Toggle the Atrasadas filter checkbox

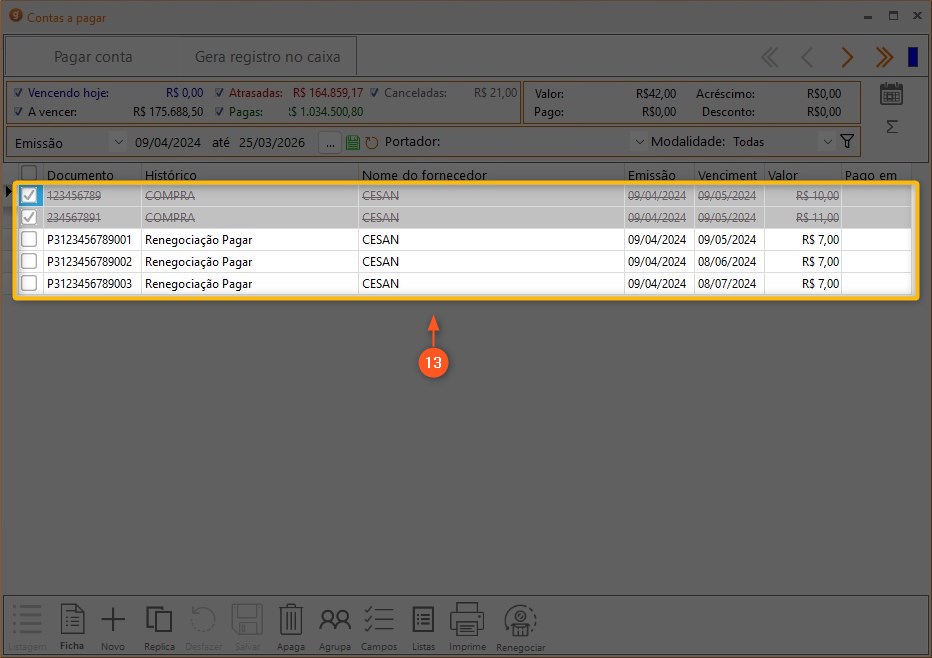click(220, 93)
